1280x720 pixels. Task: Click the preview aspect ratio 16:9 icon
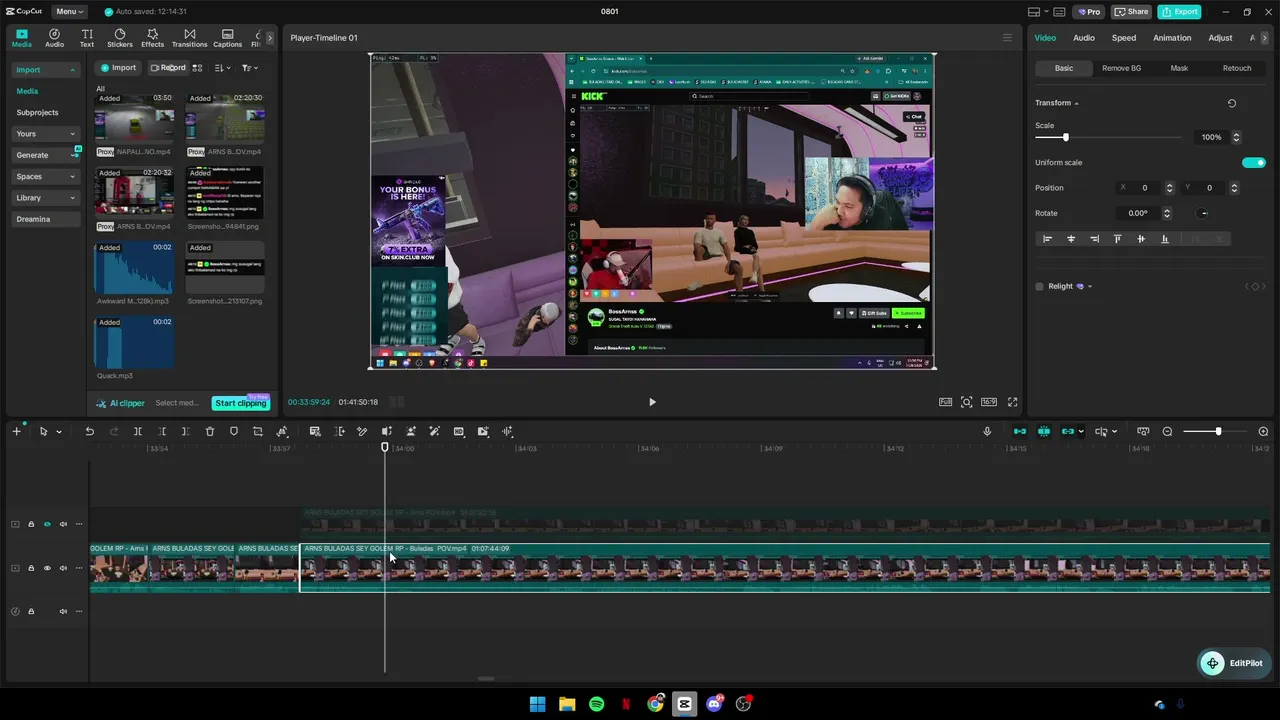point(988,402)
